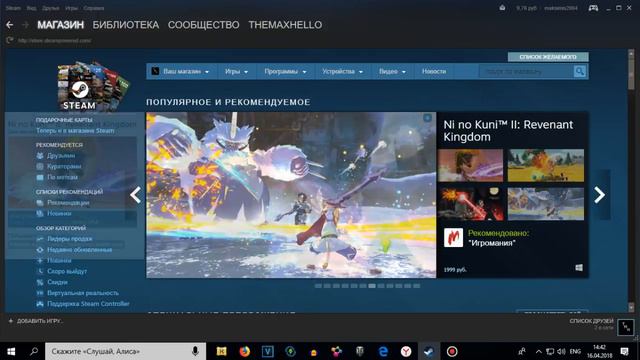Viewport: 640px width, 360px height.
Task: Expand the Программы dropdown
Action: point(285,71)
